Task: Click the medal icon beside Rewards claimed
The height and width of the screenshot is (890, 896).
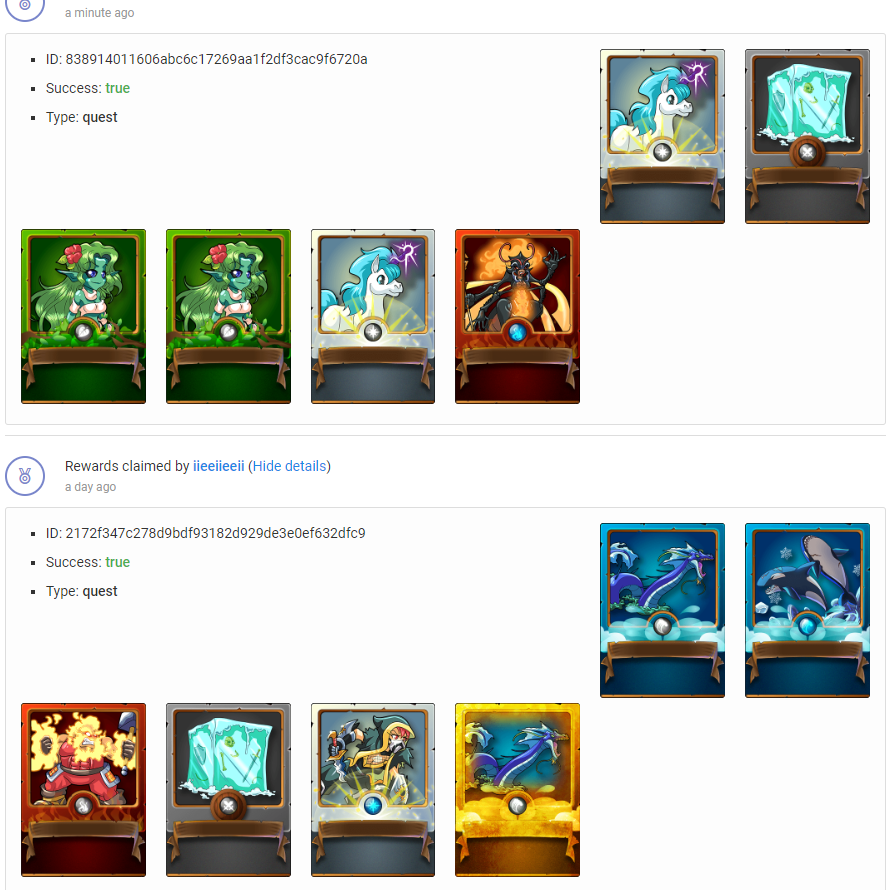Action: [x=25, y=476]
